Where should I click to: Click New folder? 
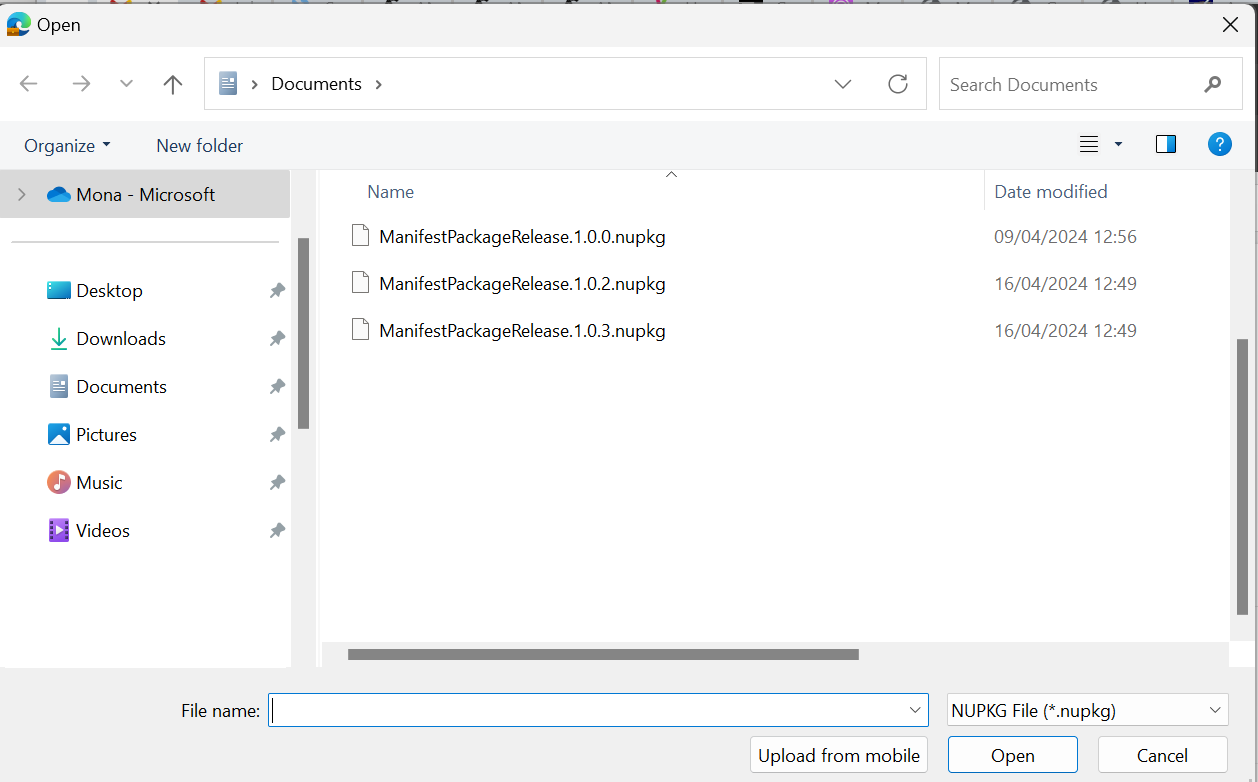tap(199, 145)
